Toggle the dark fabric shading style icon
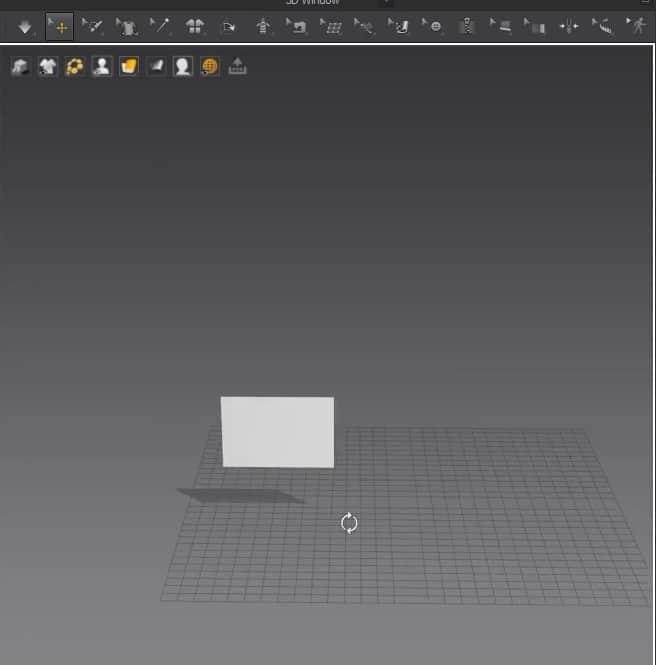 156,66
